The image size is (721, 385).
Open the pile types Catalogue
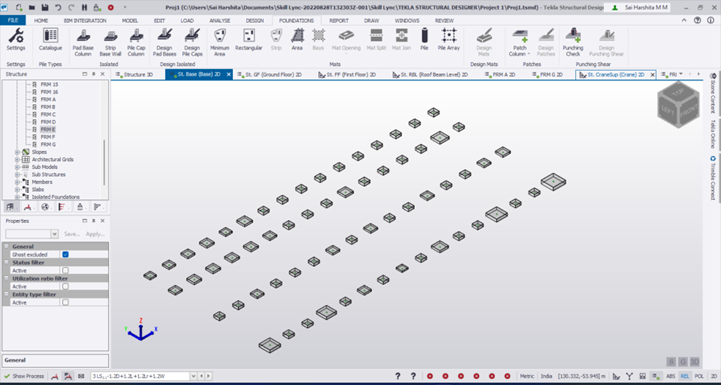50,40
